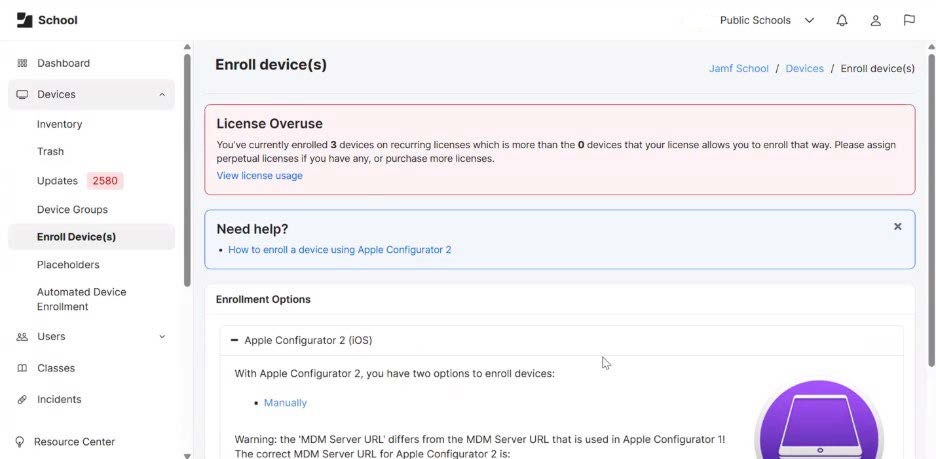
Task: Click the Resource Center lightbulb icon
Action: click(20, 442)
